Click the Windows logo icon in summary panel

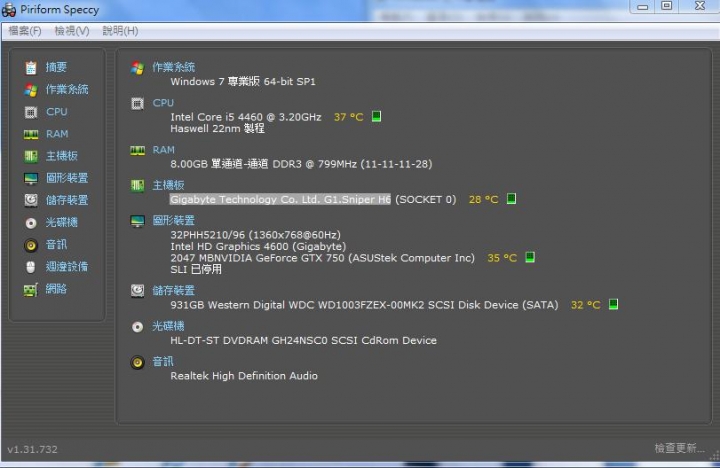pyautogui.click(x=137, y=68)
